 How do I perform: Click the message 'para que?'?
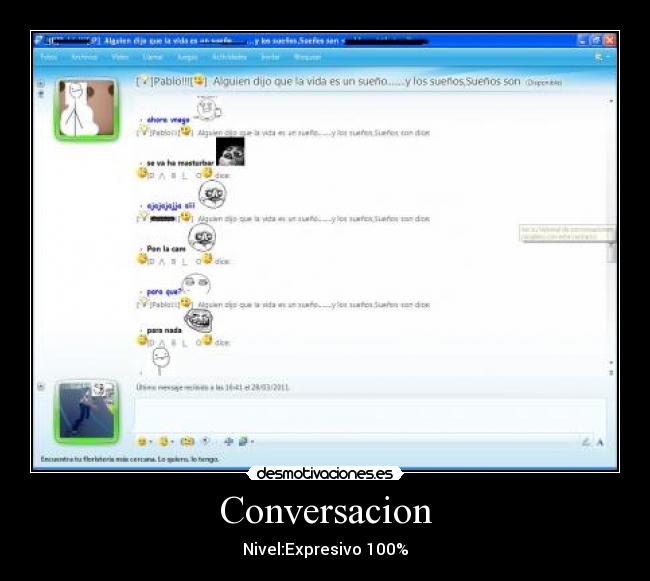coord(165,292)
